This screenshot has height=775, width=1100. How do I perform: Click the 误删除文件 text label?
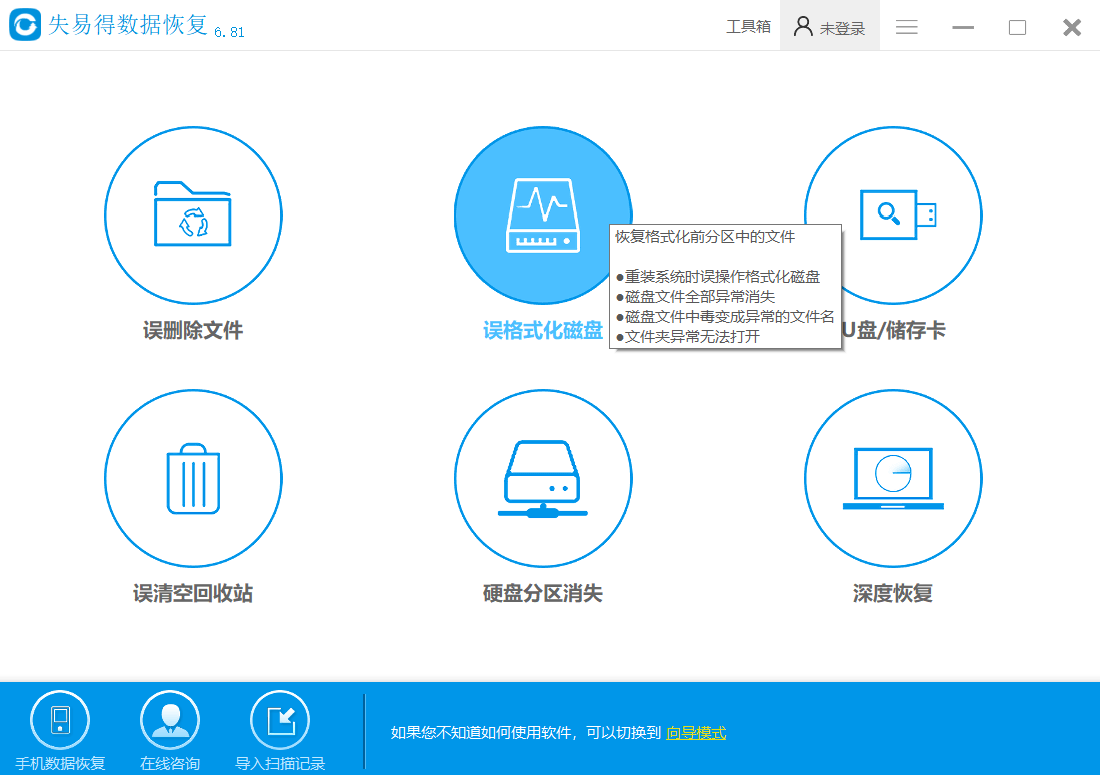coord(193,330)
